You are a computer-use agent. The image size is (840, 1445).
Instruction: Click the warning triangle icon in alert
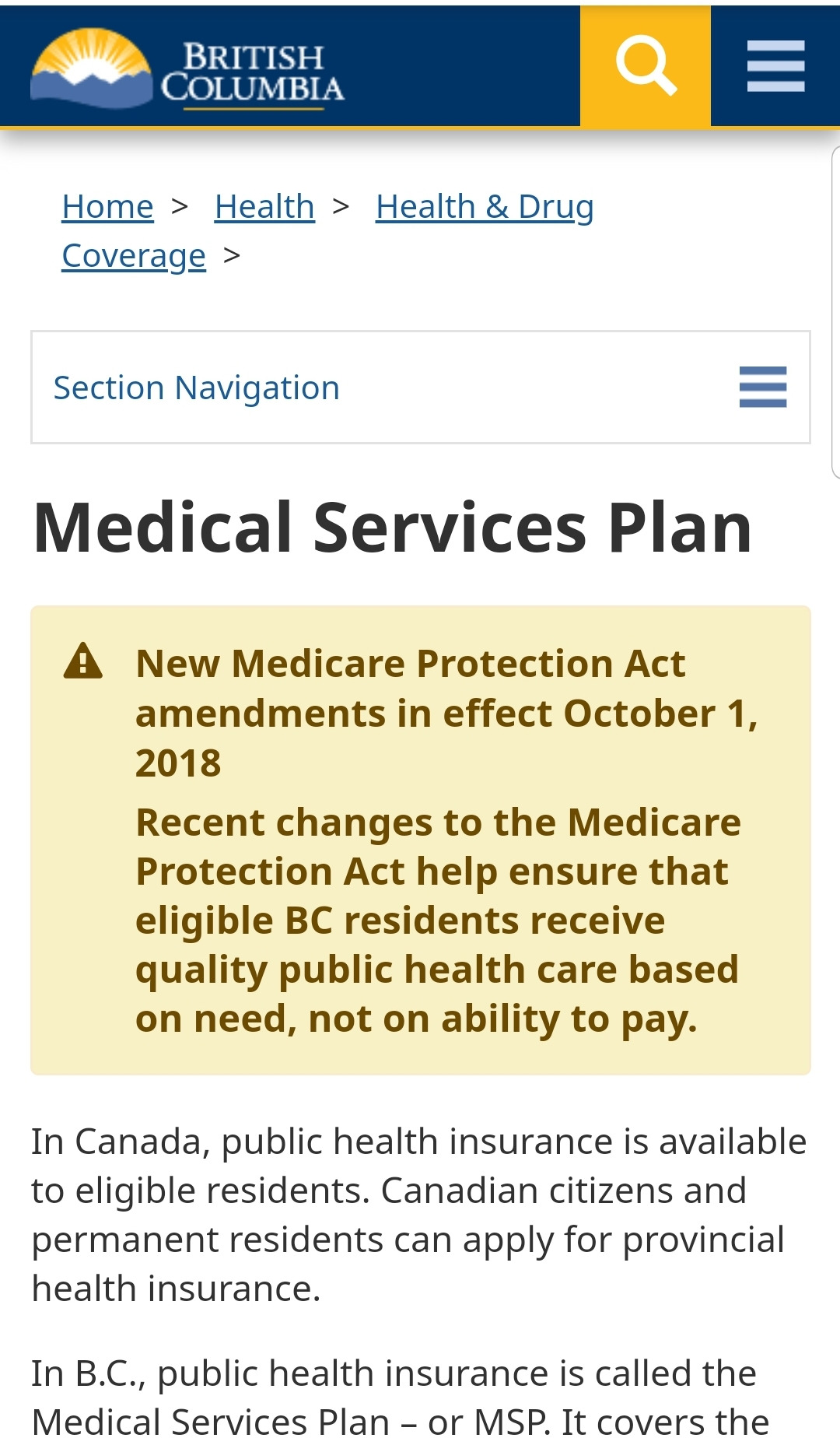[x=83, y=662]
